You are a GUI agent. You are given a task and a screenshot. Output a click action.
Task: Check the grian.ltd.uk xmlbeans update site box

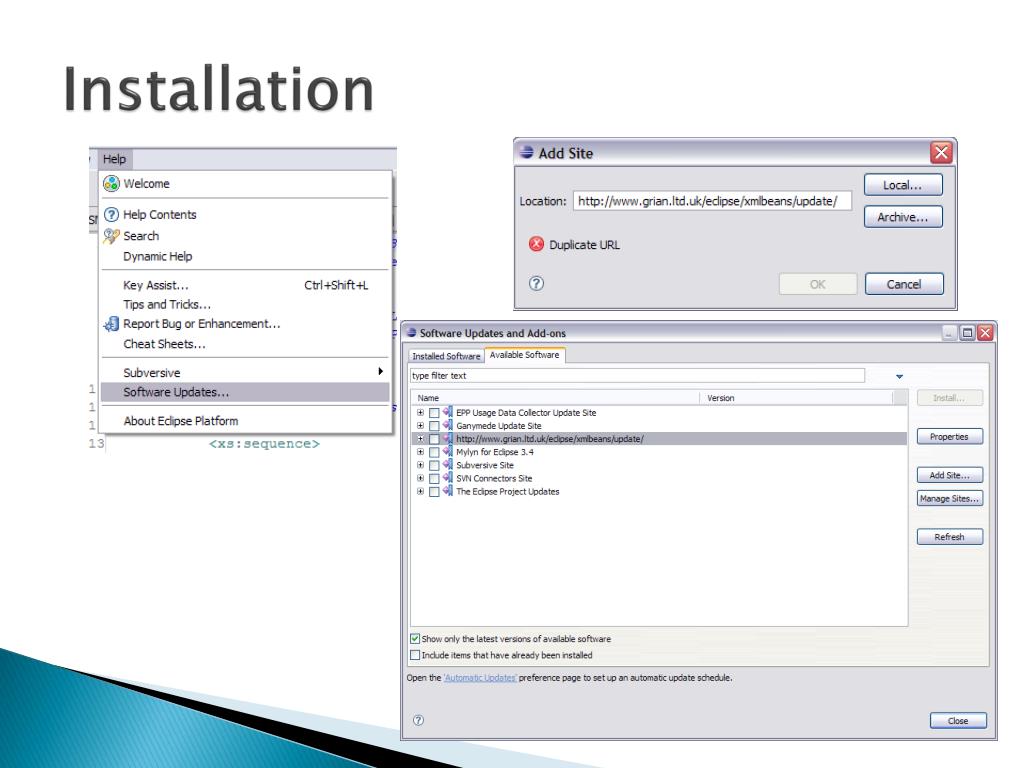point(434,439)
